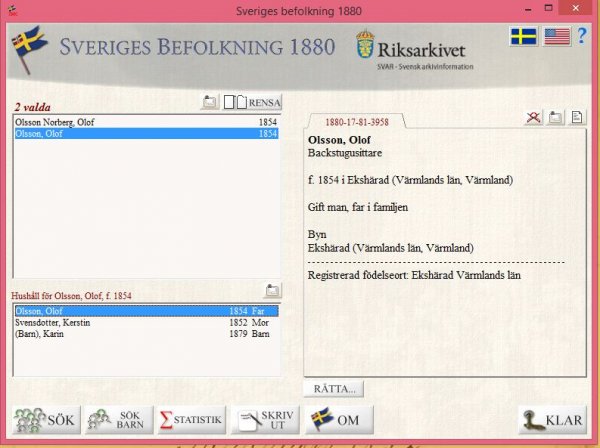
Task: Switch language using the American flag
Action: (x=556, y=37)
